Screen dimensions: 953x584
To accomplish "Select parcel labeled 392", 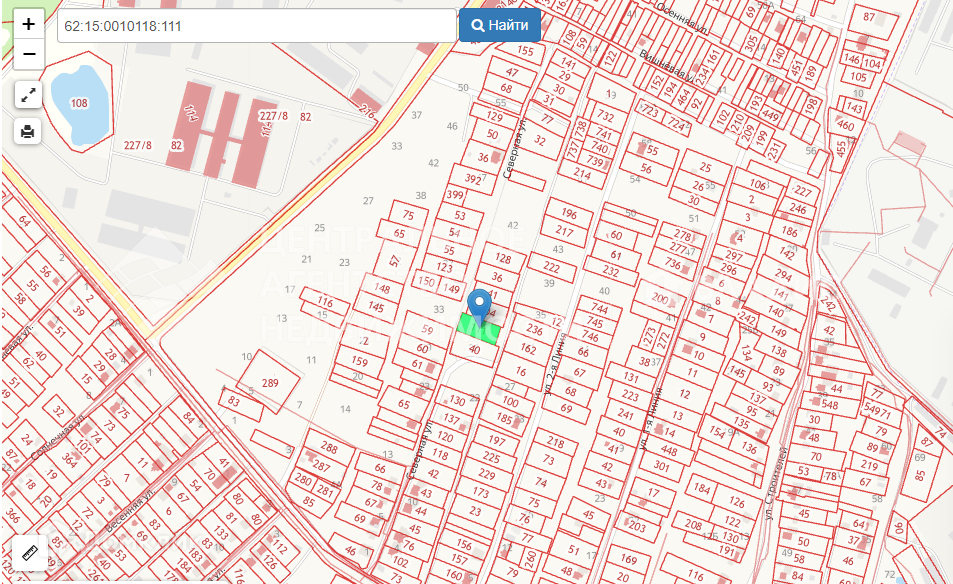I will pos(472,178).
